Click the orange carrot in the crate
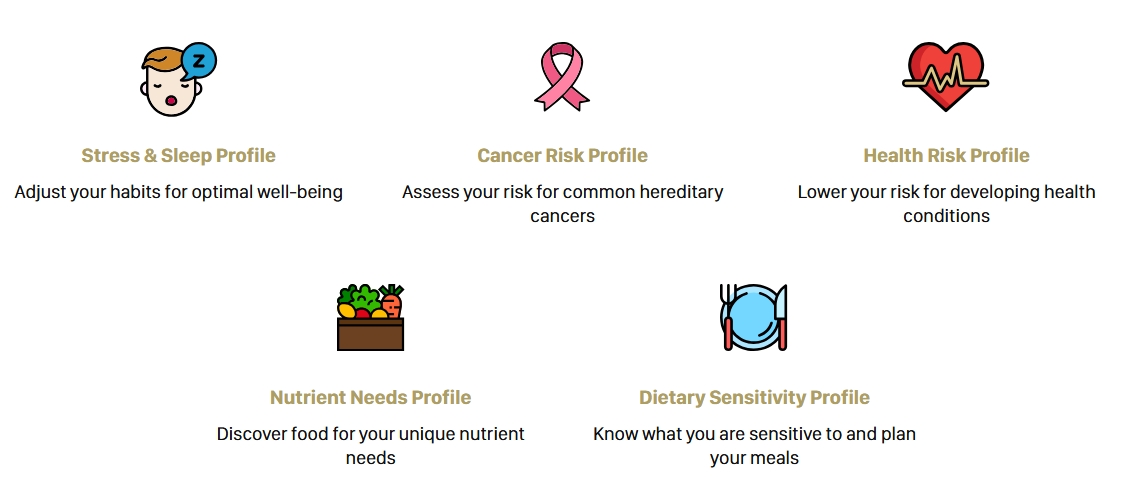The image size is (1123, 477). tap(392, 302)
